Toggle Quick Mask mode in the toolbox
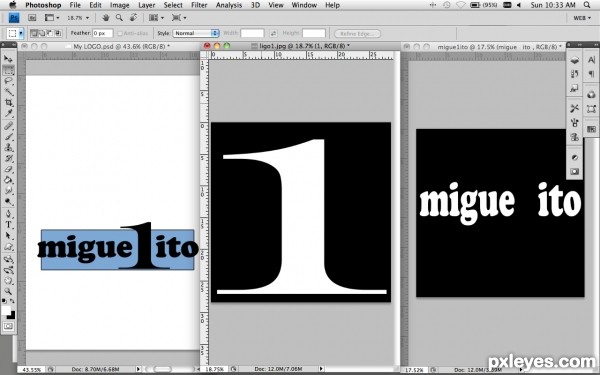The width and height of the screenshot is (600, 375). (8, 326)
